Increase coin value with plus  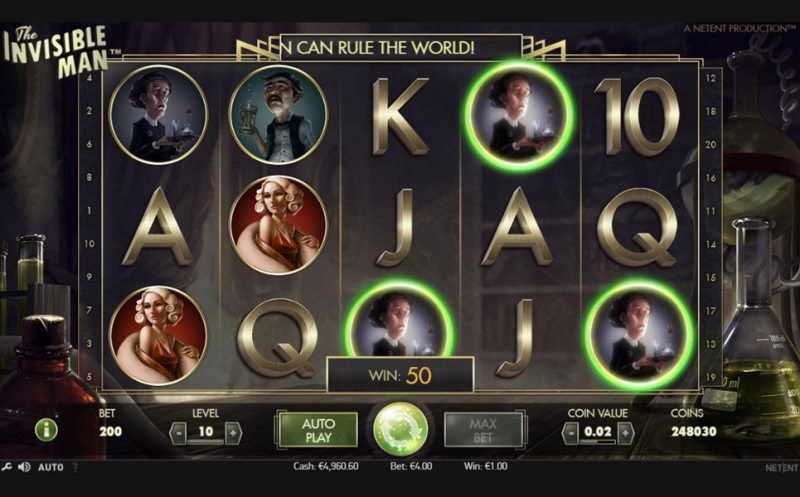[x=626, y=433]
